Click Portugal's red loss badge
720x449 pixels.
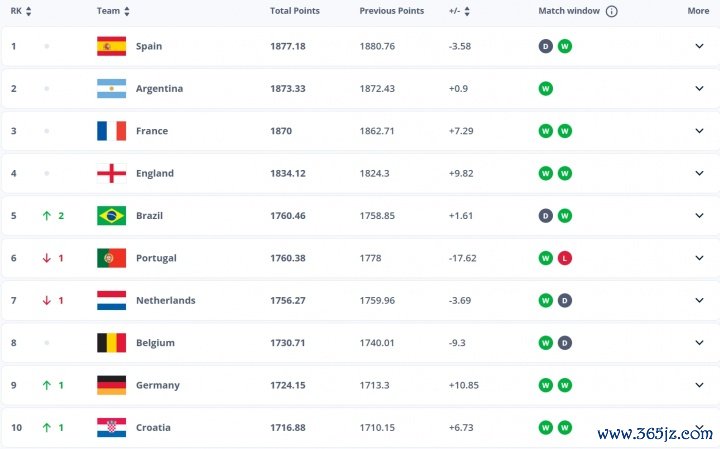click(x=565, y=258)
